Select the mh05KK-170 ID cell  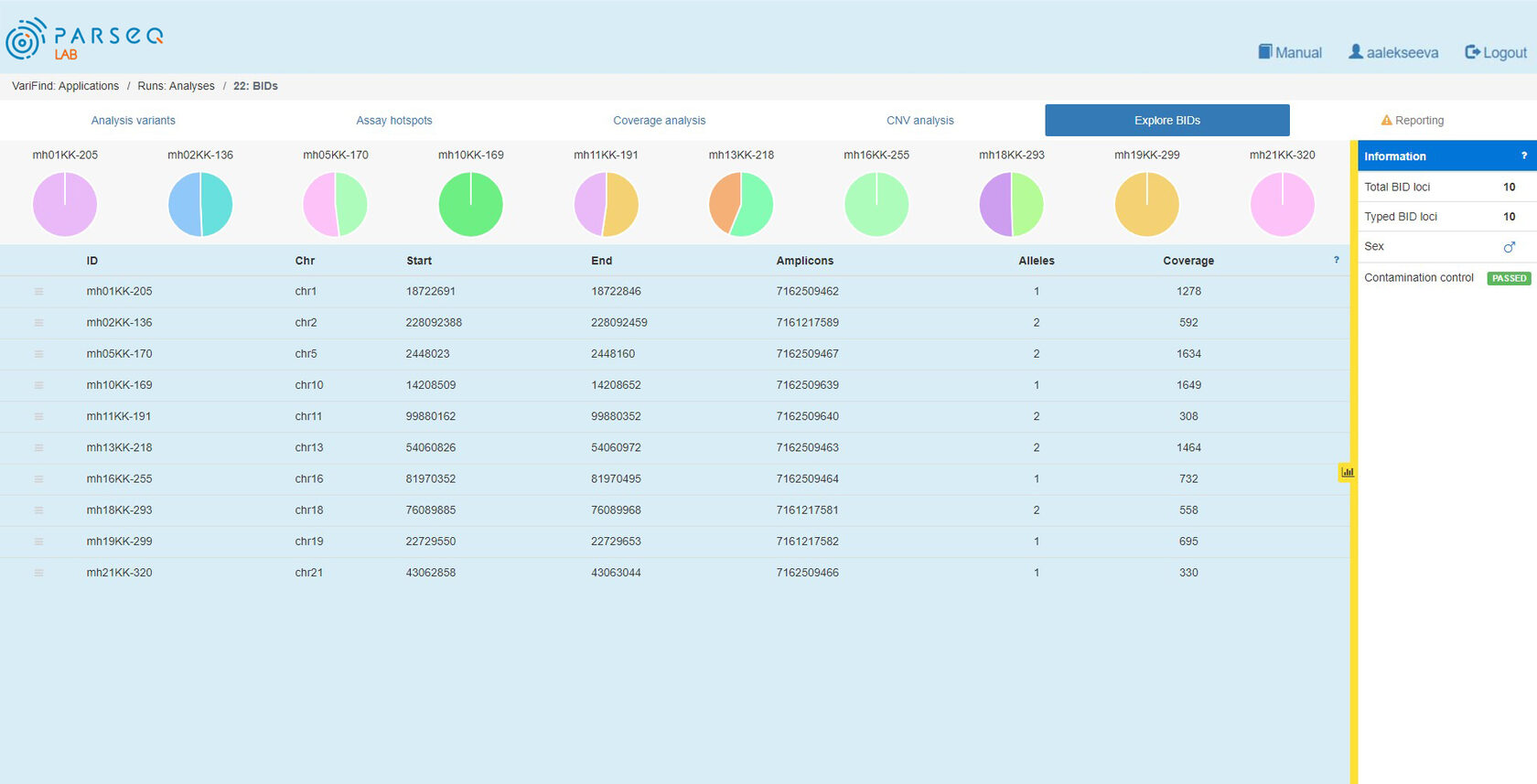[x=120, y=353]
